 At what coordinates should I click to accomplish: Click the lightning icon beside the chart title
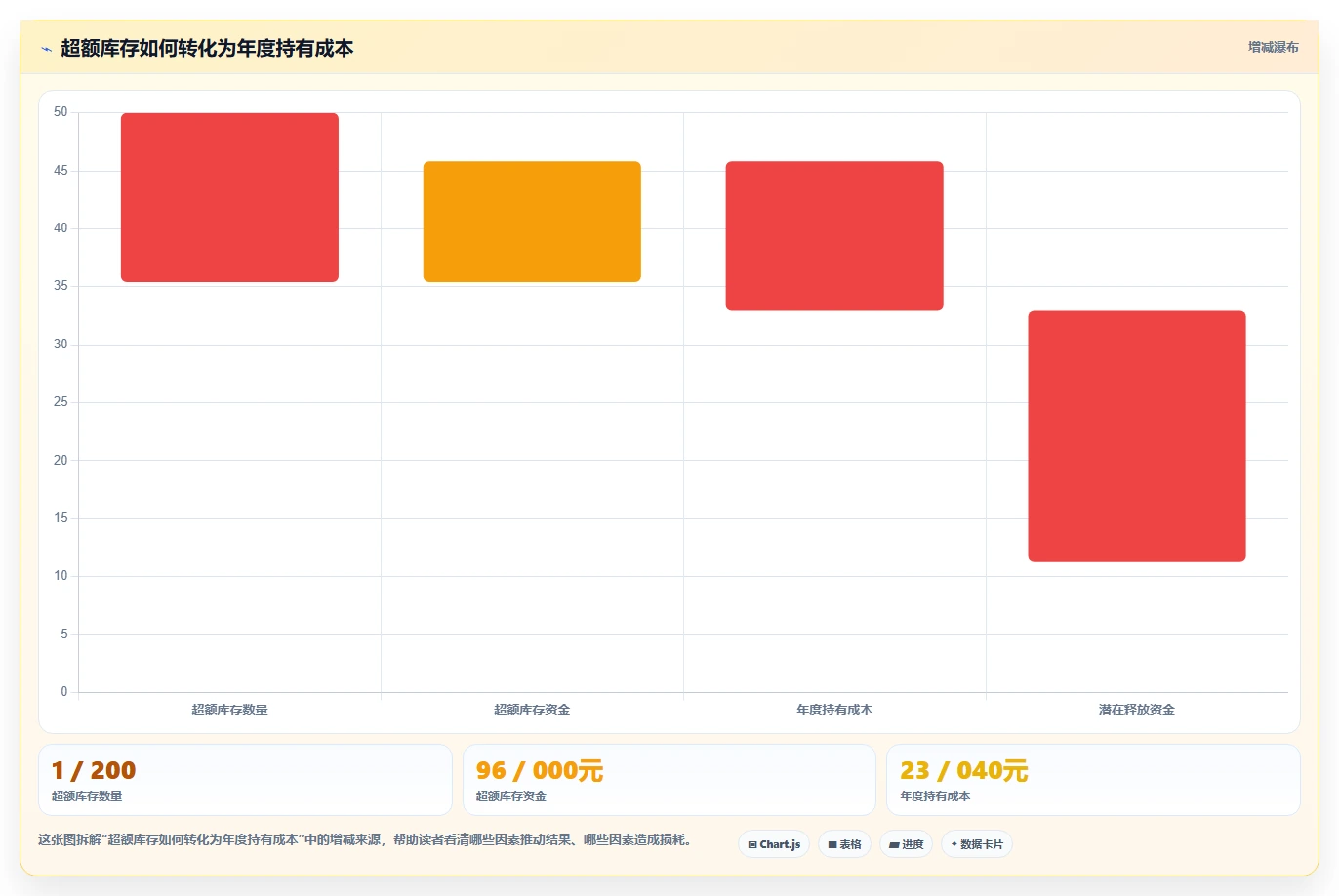tap(46, 49)
